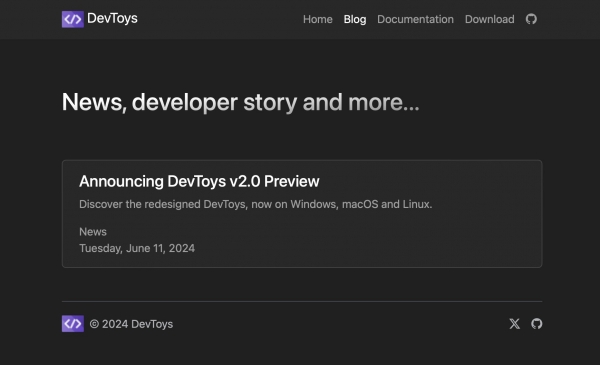Click the © 2024 DevToys footer text
The width and height of the screenshot is (600, 365).
click(131, 324)
